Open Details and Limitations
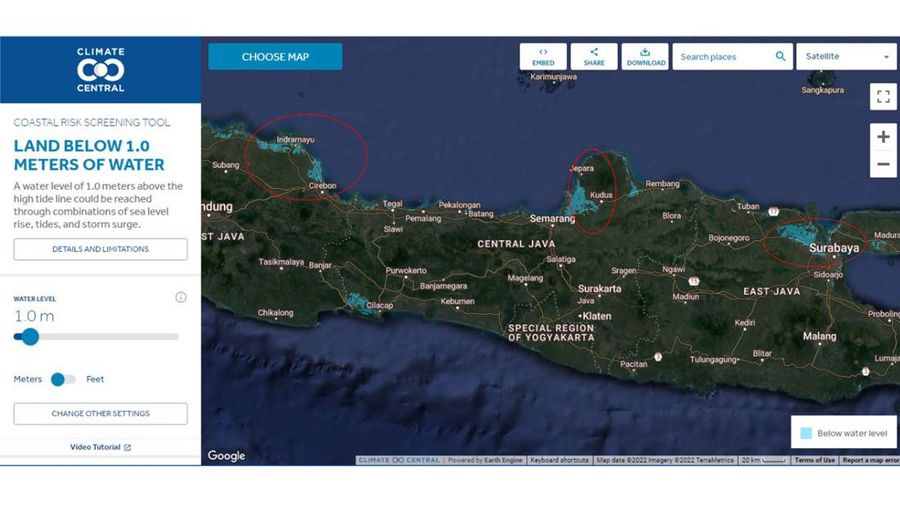Viewport: 900px width, 506px height. point(100,249)
